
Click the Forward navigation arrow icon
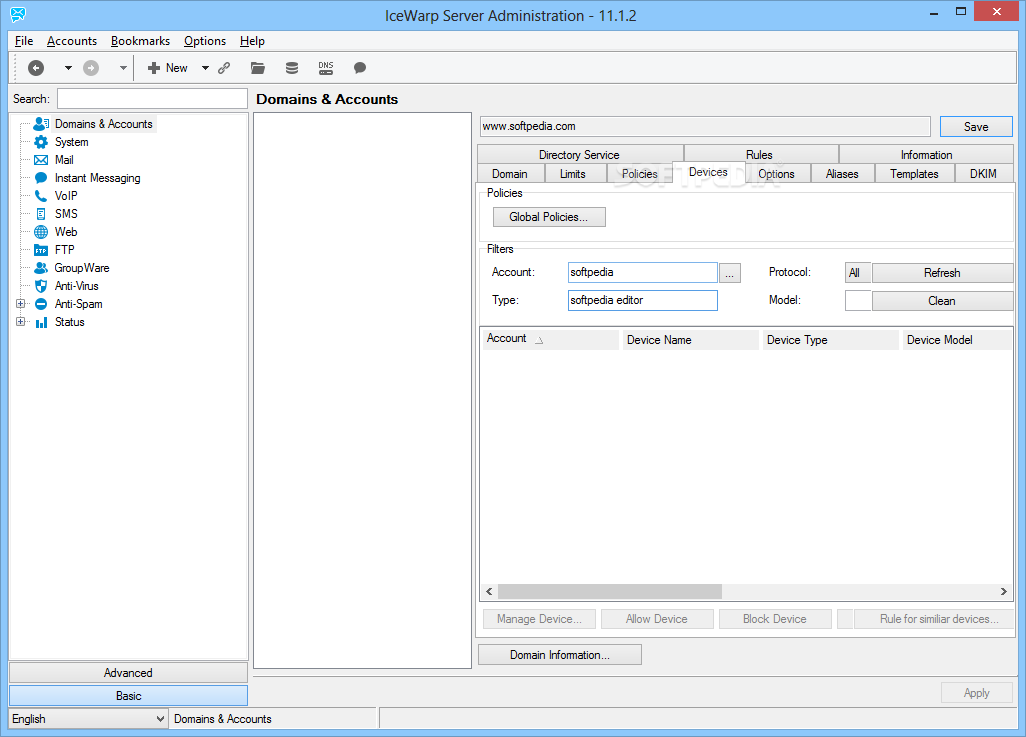click(x=91, y=67)
